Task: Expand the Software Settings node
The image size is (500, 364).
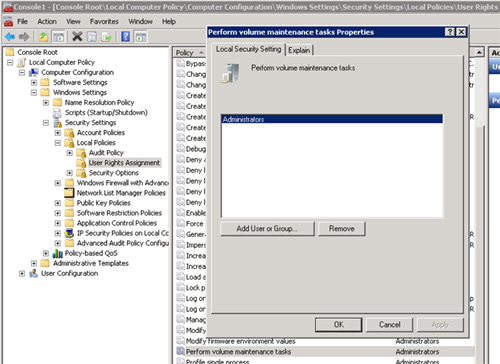Action: [34, 82]
